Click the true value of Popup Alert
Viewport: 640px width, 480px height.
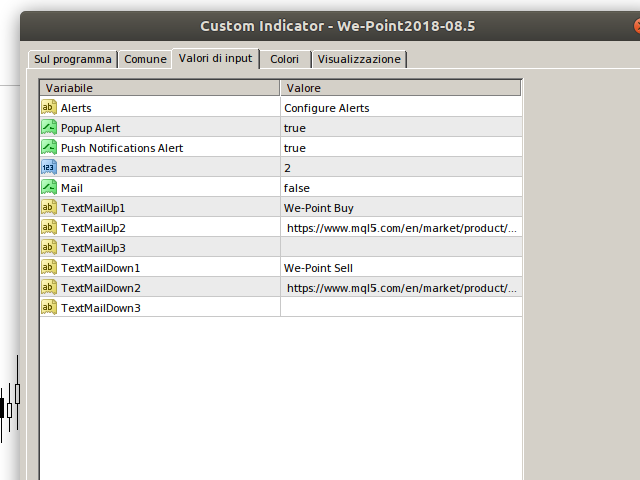pos(401,128)
